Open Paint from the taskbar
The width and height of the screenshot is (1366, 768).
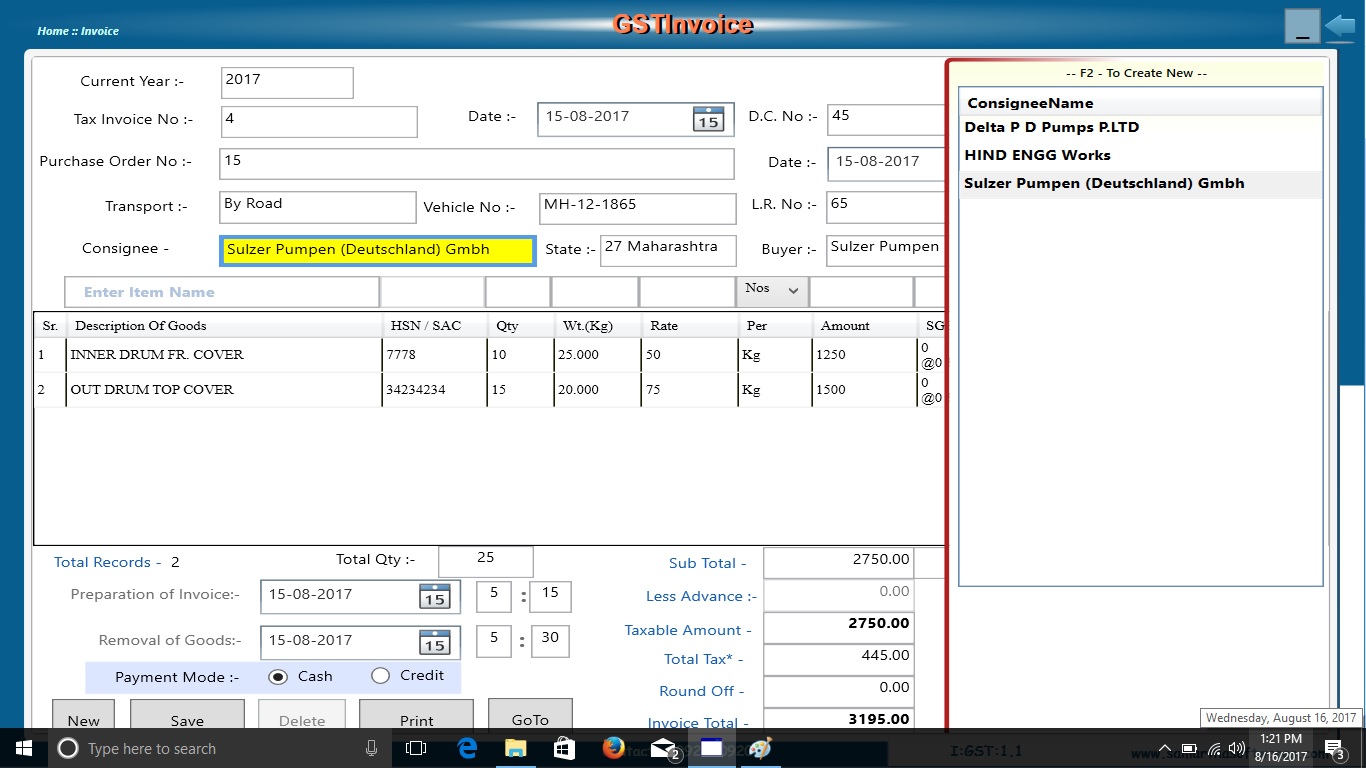760,748
